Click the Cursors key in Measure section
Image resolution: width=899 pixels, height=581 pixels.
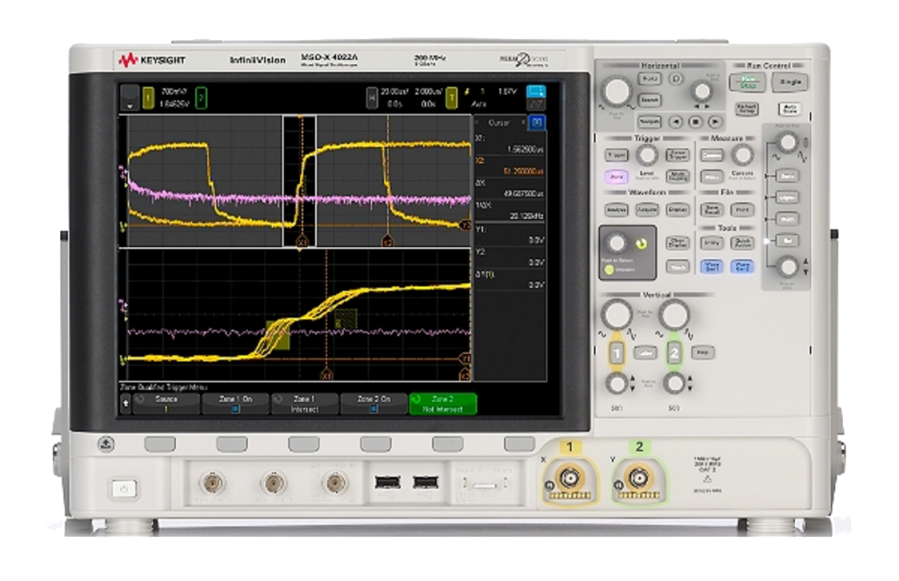(x=712, y=155)
